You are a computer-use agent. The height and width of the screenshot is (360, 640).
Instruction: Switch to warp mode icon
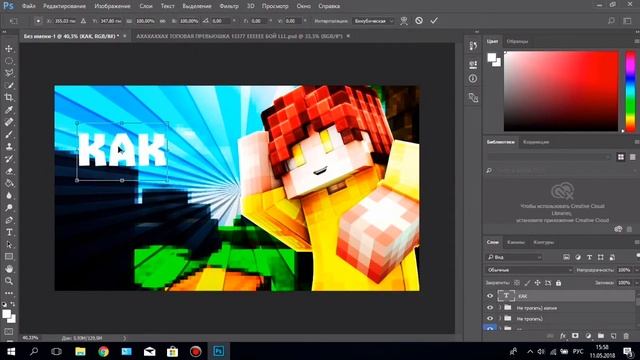click(x=404, y=20)
